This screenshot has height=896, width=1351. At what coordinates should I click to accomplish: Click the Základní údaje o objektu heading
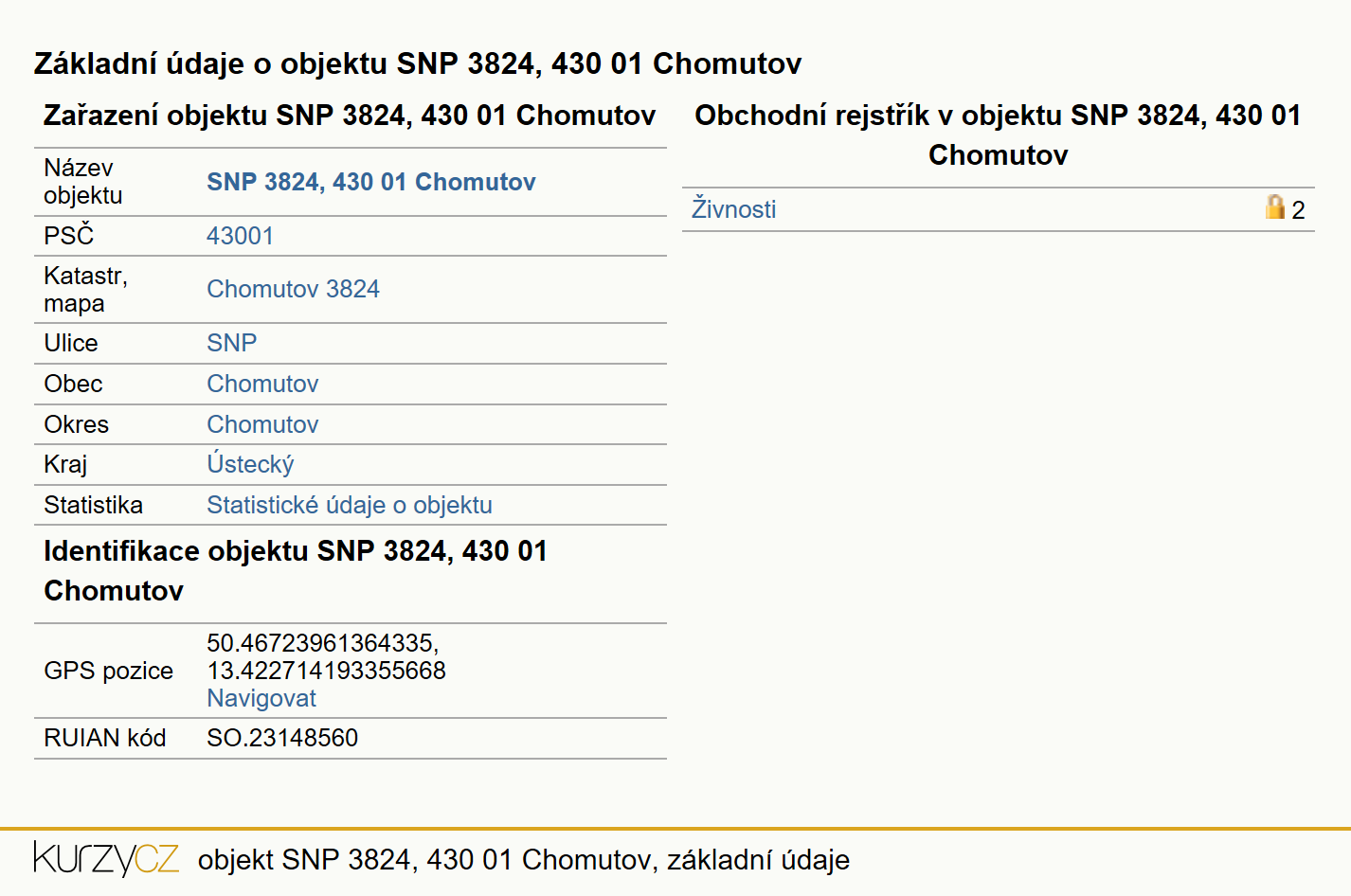coord(418,63)
